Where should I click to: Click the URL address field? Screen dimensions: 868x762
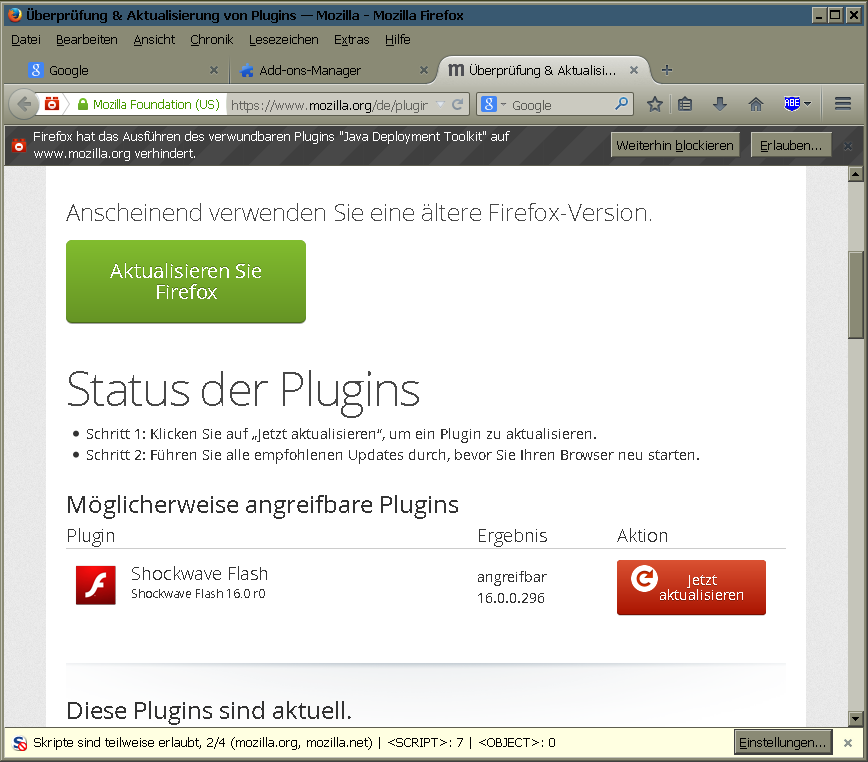[330, 105]
